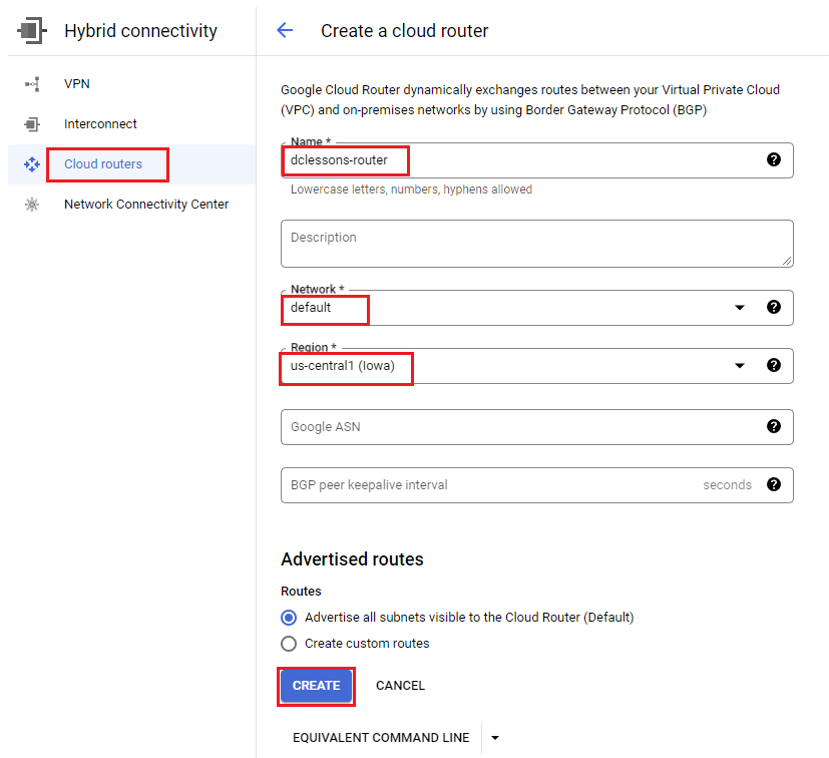
Task: Click the CREATE button
Action: pyautogui.click(x=316, y=686)
